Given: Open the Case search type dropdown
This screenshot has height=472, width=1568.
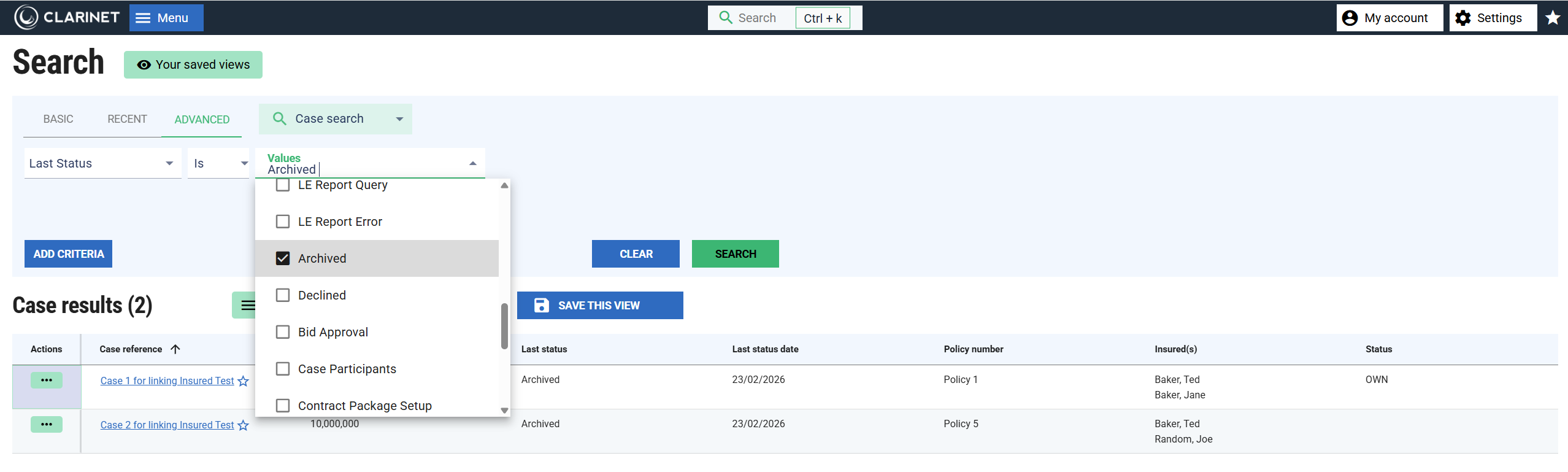Looking at the screenshot, I should coord(399,119).
